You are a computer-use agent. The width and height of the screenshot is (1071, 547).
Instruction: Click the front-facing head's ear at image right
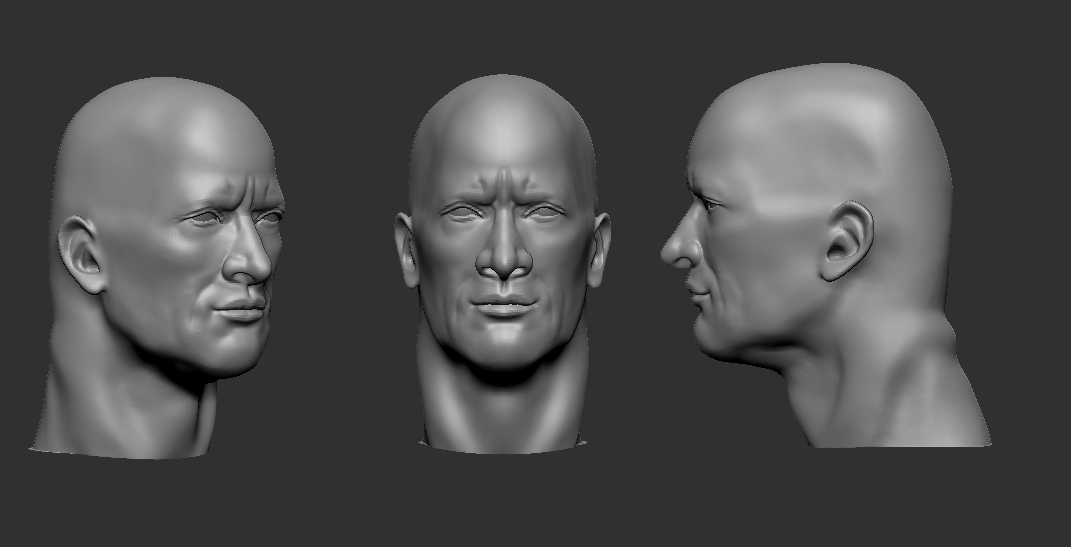600,251
